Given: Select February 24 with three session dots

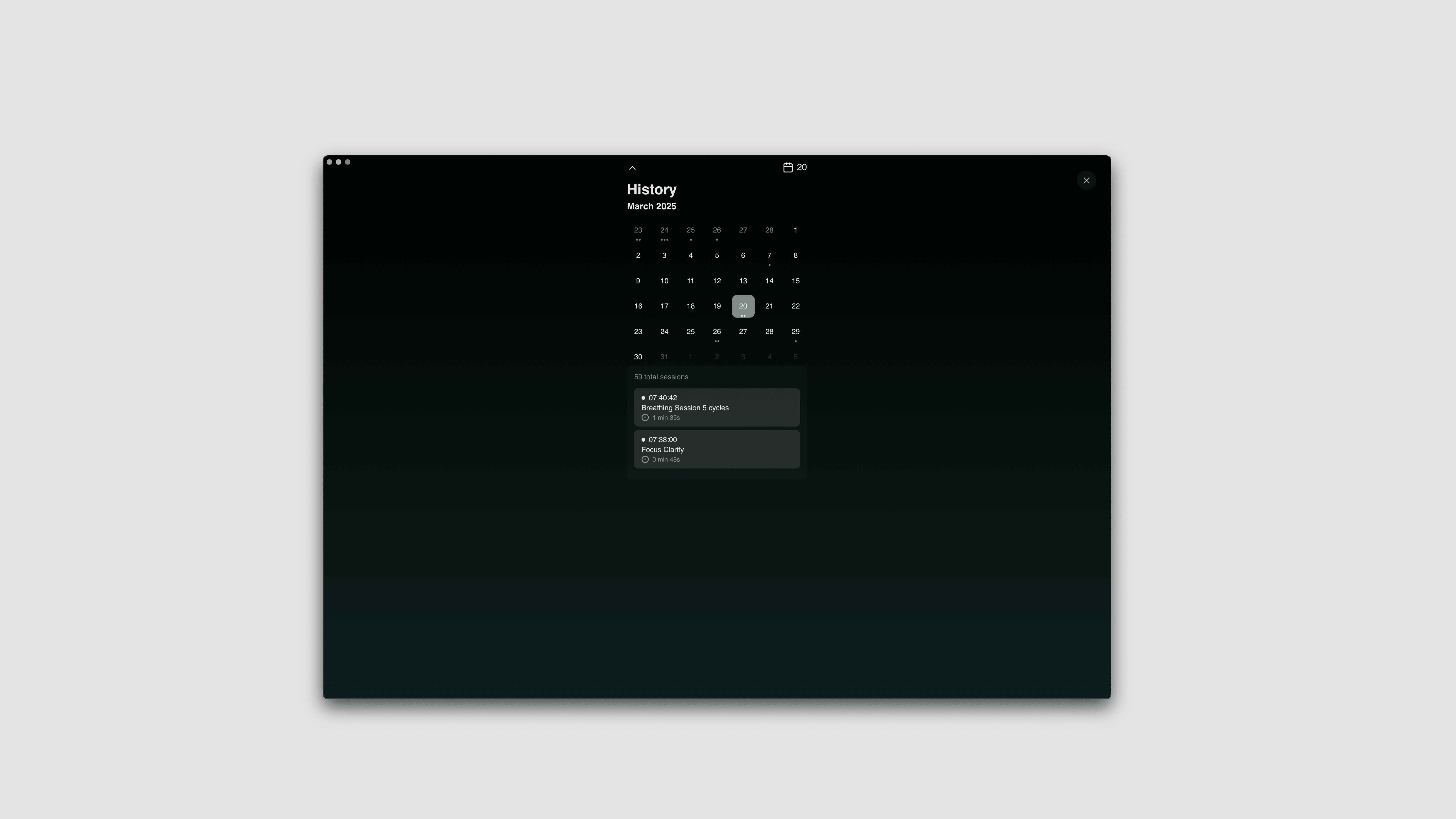Looking at the screenshot, I should click(x=664, y=231).
